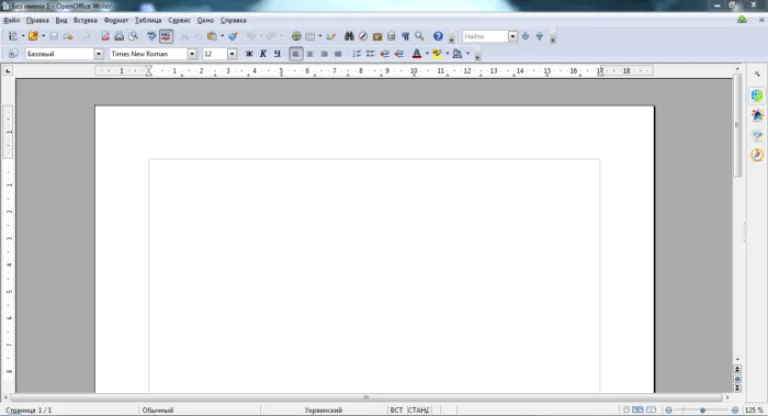Click the New document icon

point(13,36)
